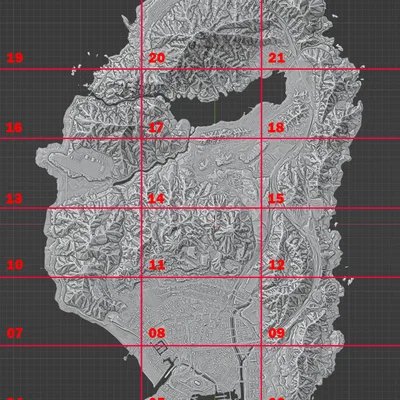The image size is (400, 400).
Task: Click the red grid label 21
Action: point(277,58)
